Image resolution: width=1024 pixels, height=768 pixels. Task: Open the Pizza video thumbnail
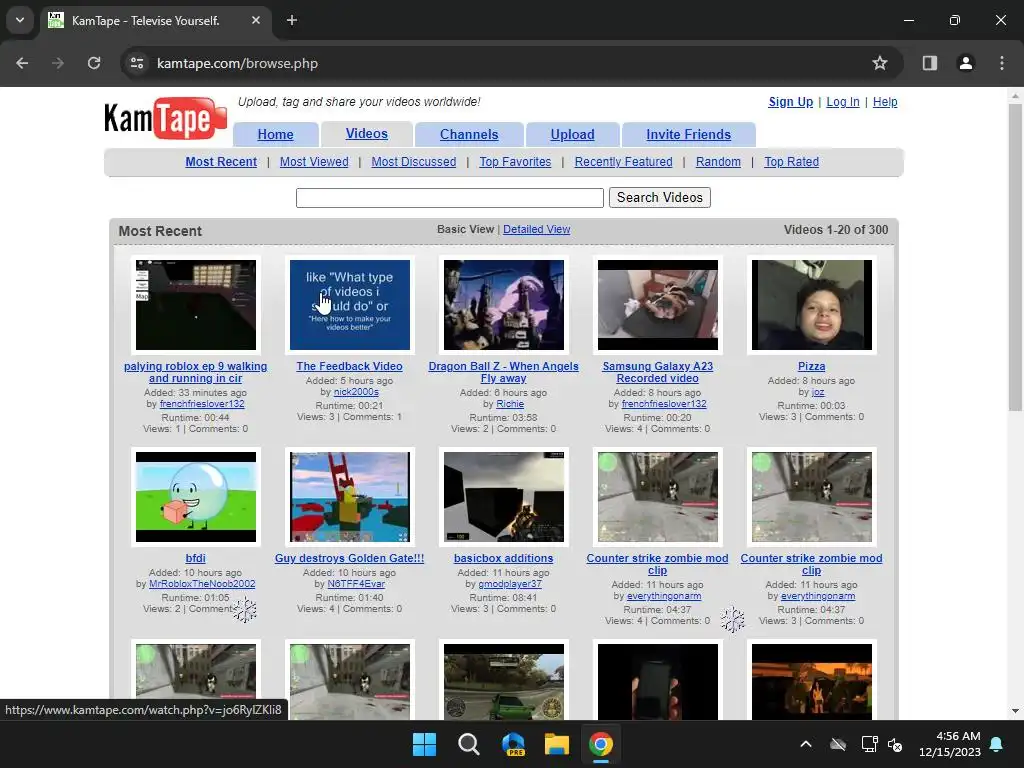(x=812, y=305)
